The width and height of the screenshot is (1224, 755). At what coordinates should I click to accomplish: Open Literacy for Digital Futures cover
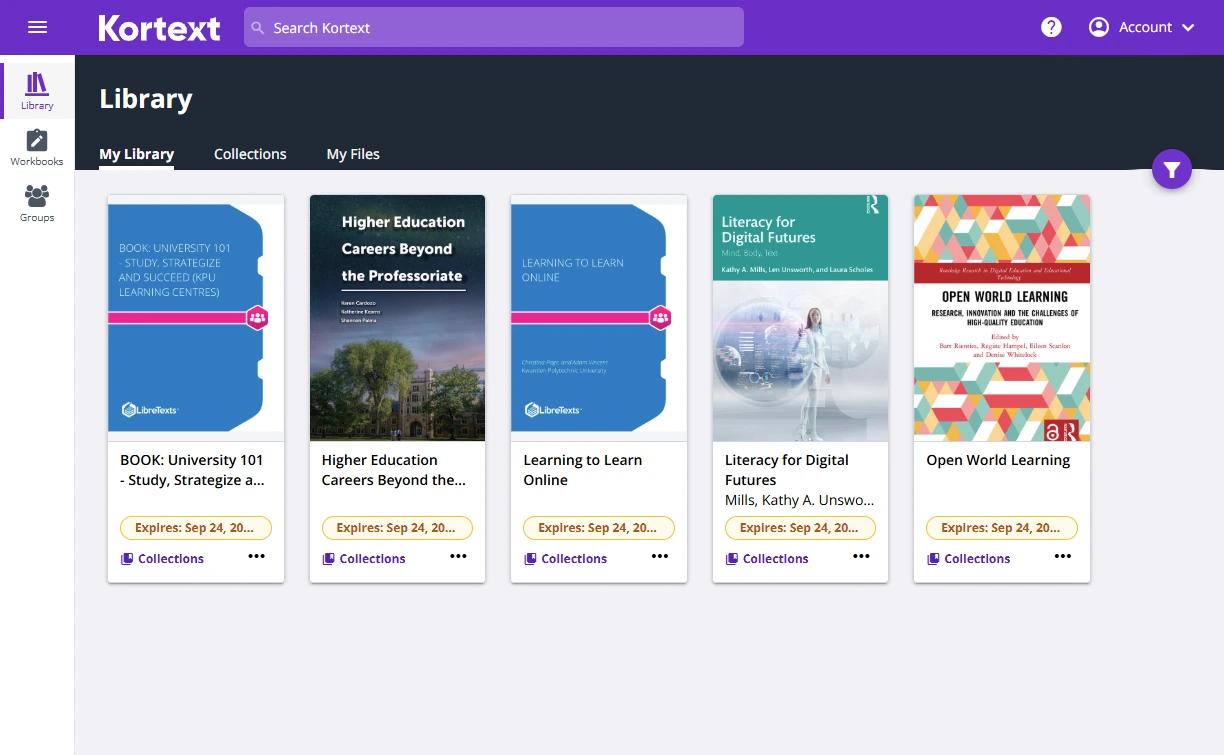[800, 318]
